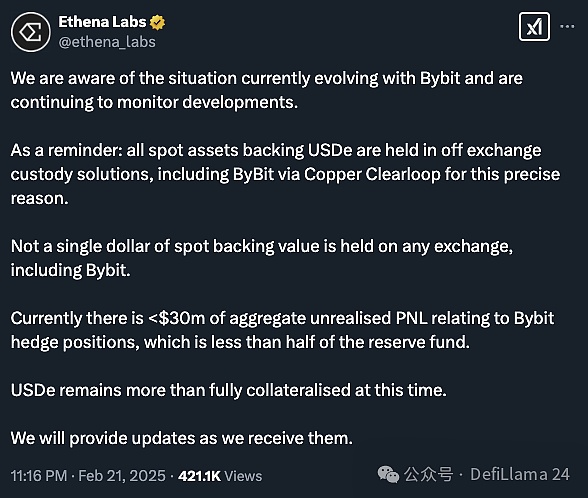The height and width of the screenshot is (498, 588).
Task: Click the 公众号 watermark text
Action: coord(429,474)
